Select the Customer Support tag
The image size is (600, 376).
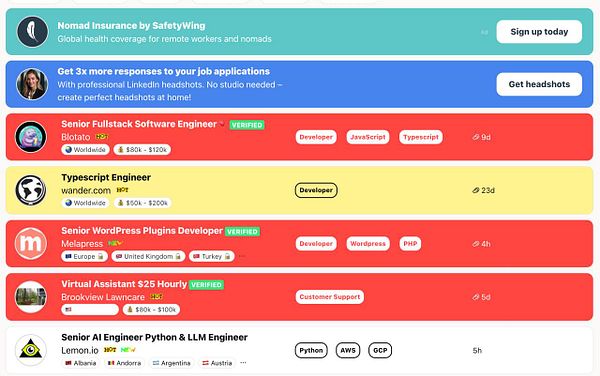tap(329, 297)
